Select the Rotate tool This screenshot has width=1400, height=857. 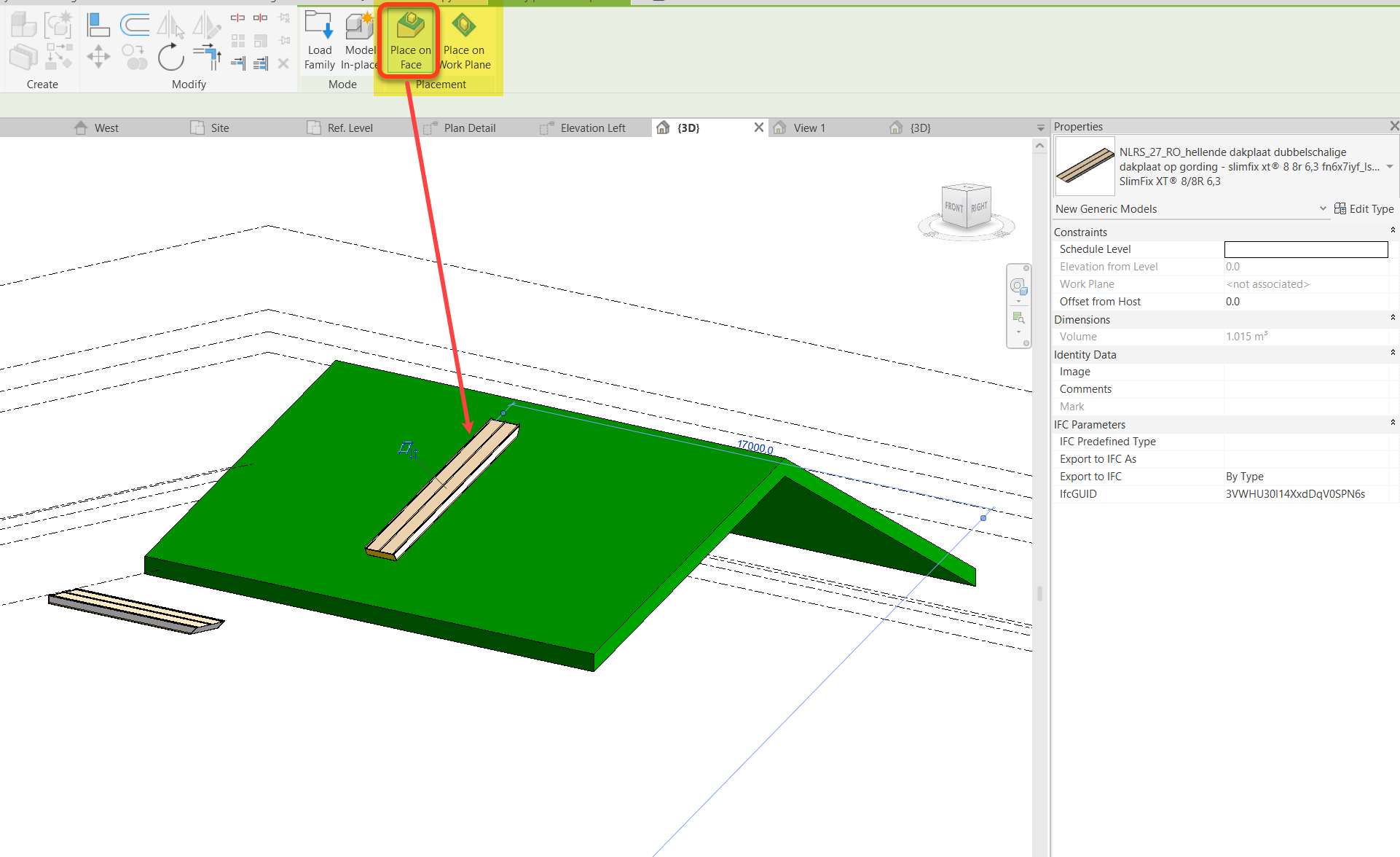point(170,57)
